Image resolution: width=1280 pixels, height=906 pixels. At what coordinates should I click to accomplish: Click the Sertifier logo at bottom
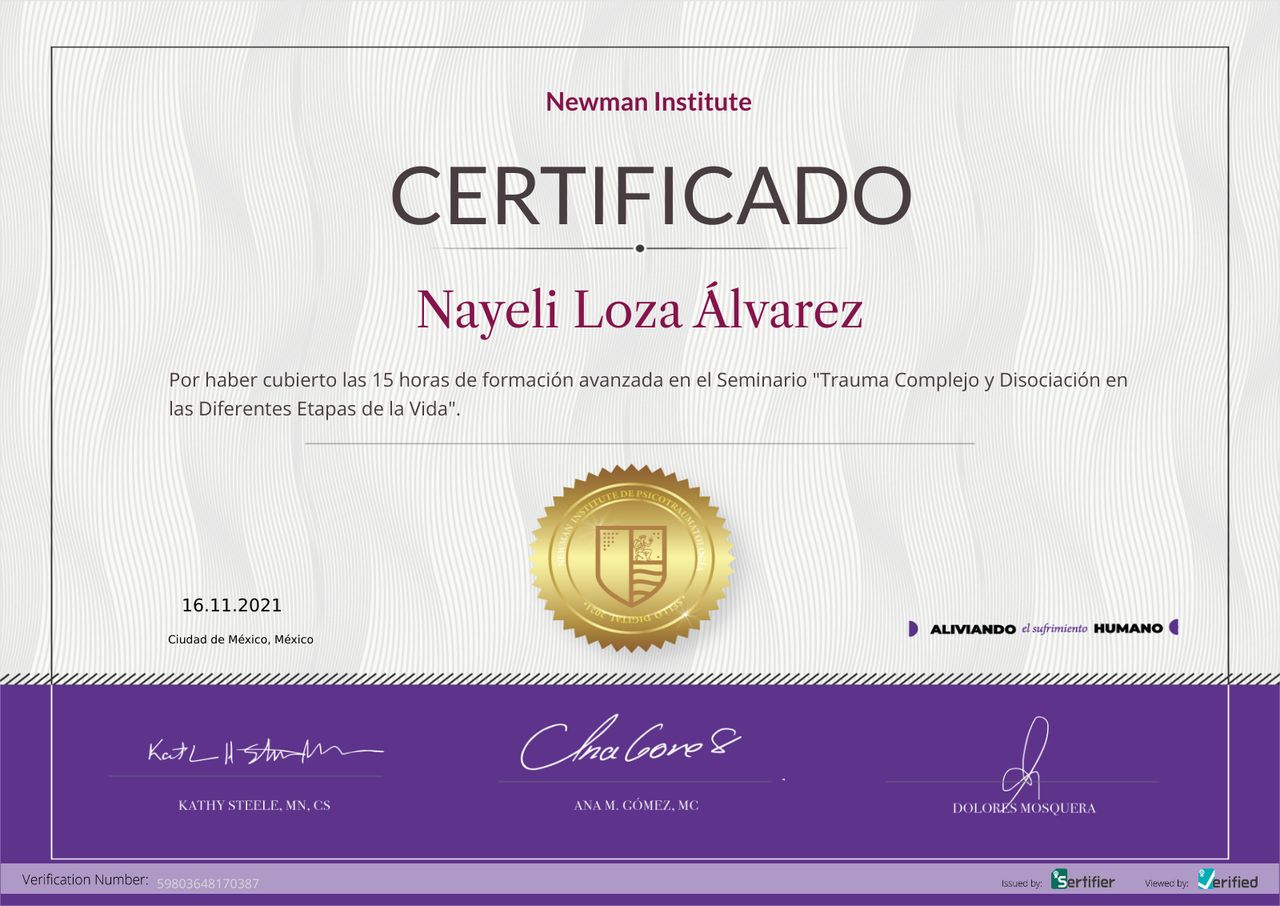point(1082,881)
